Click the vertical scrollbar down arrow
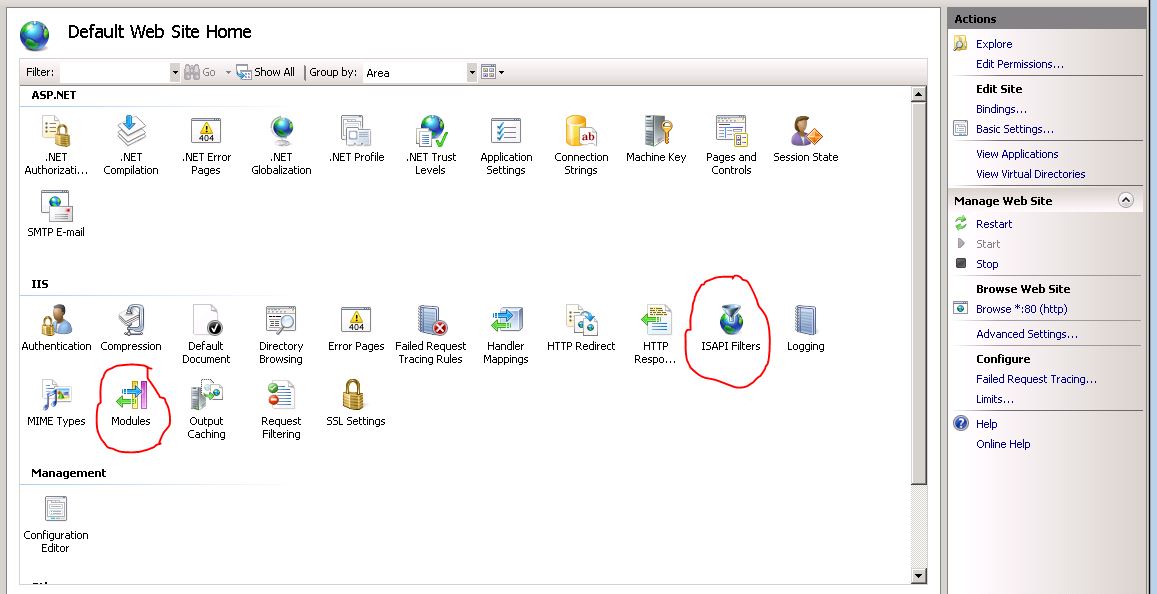The height and width of the screenshot is (594, 1157). pos(918,575)
